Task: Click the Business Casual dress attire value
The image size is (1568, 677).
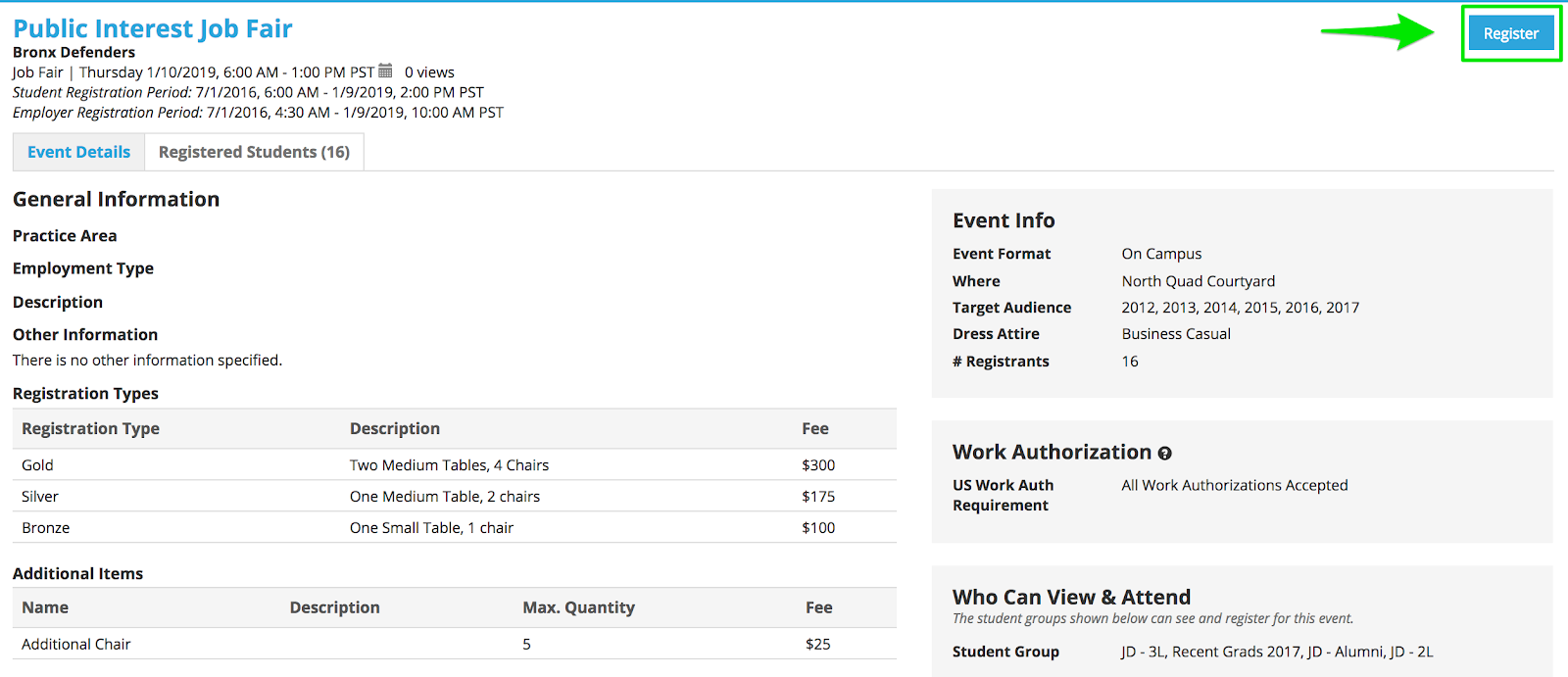Action: (1176, 334)
